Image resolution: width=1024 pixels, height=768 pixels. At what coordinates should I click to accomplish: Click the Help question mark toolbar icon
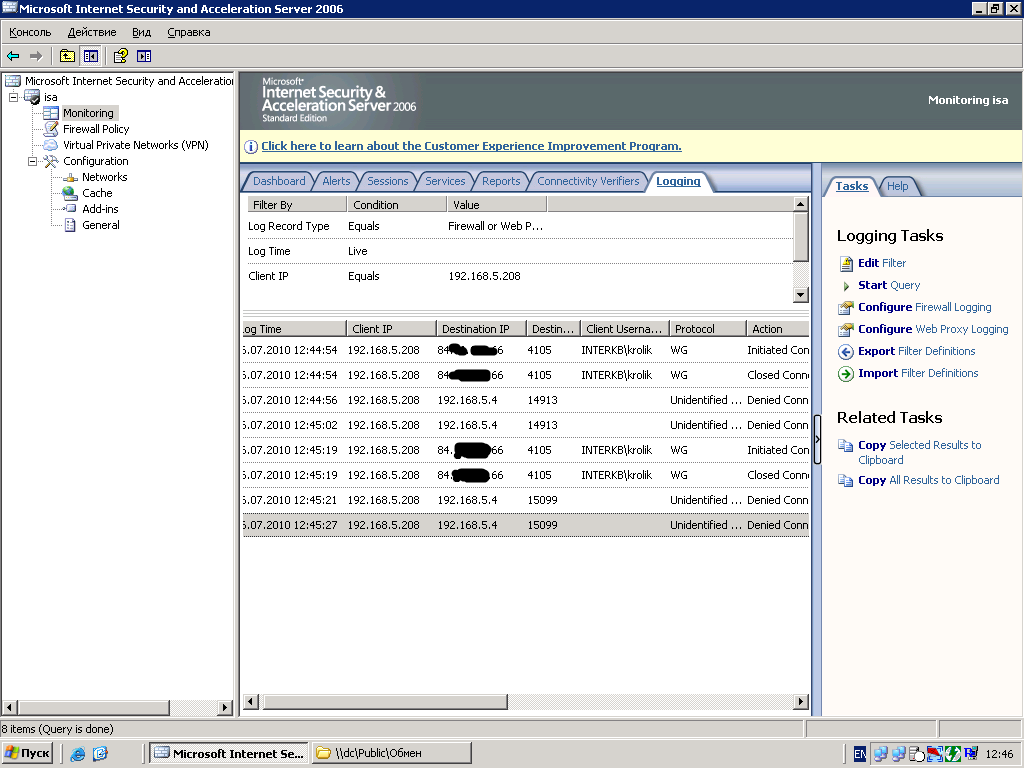pyautogui.click(x=120, y=56)
